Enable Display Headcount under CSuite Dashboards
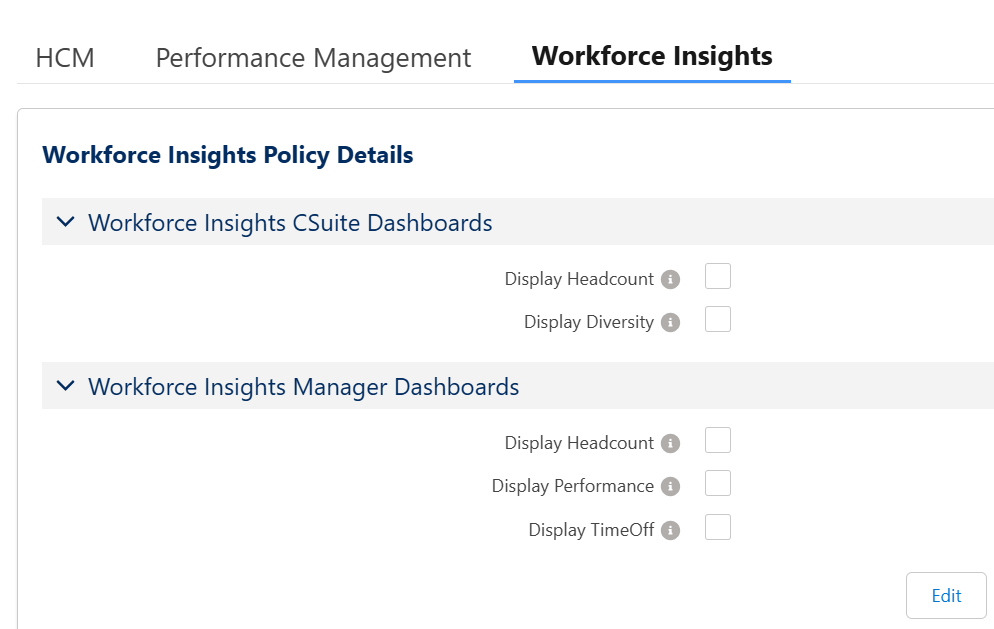Screen dimensions: 994x629 click(718, 277)
